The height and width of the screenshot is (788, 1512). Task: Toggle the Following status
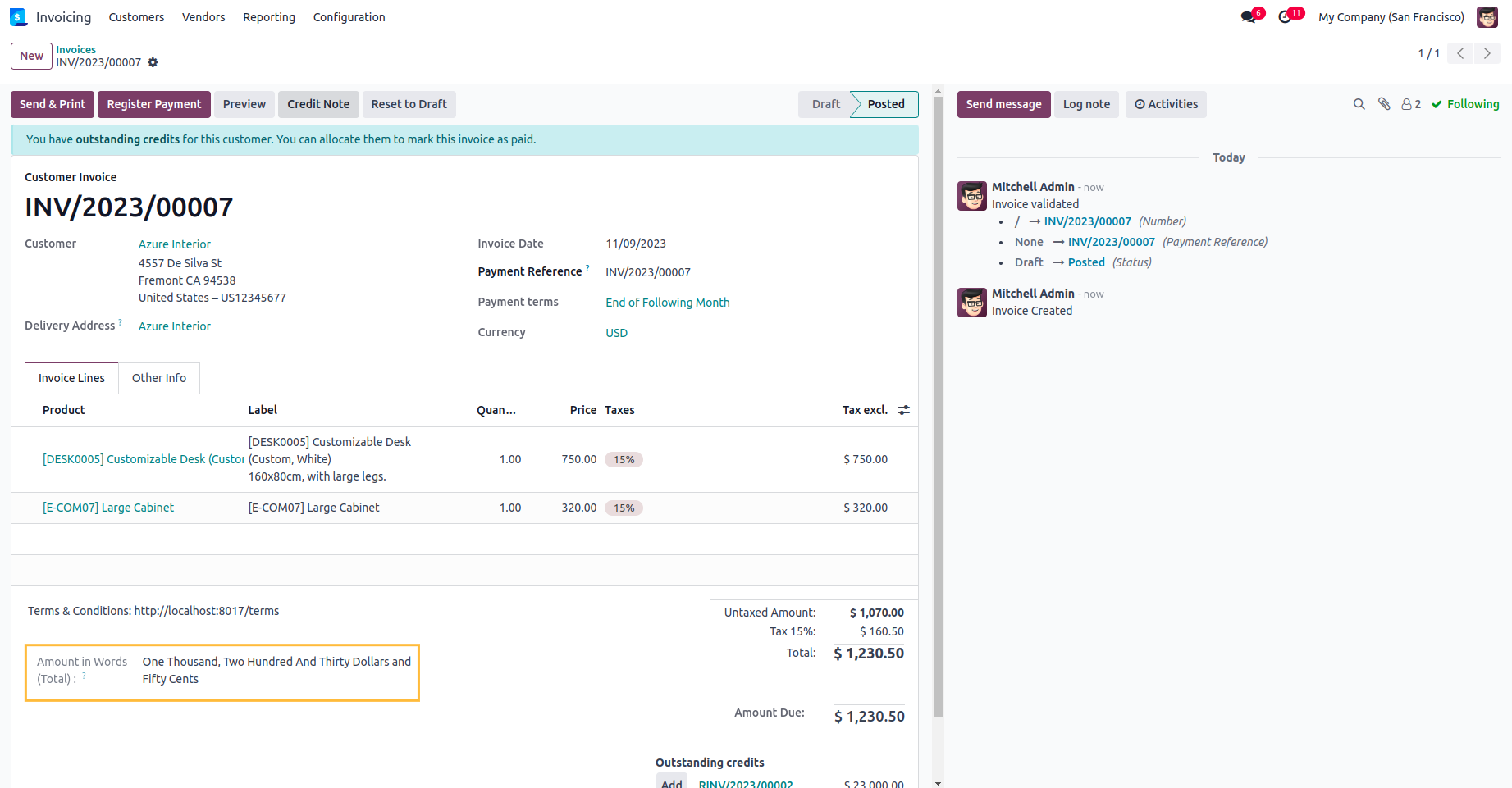click(x=1465, y=104)
